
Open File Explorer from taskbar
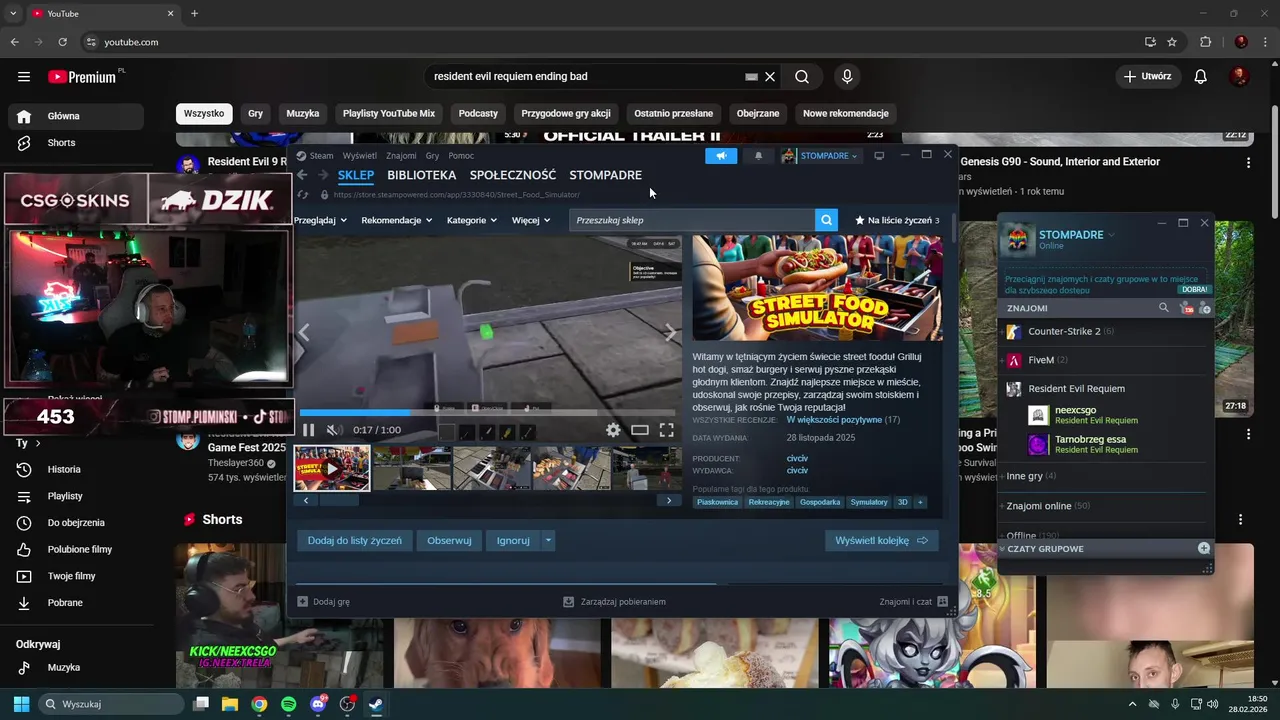(x=230, y=704)
